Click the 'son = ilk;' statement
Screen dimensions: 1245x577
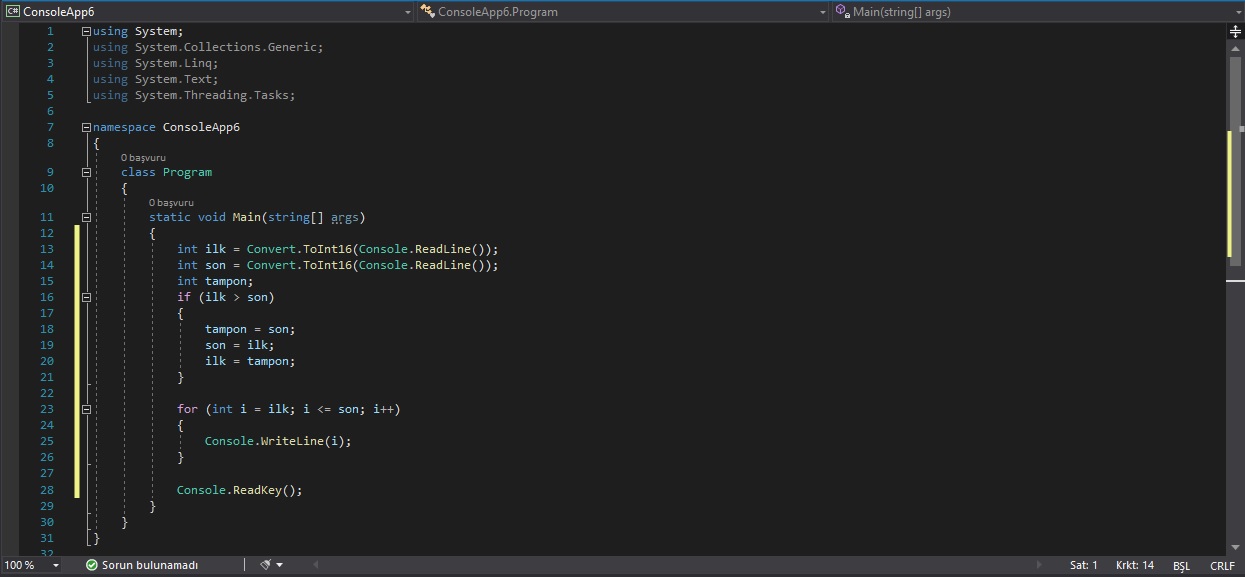click(x=239, y=345)
